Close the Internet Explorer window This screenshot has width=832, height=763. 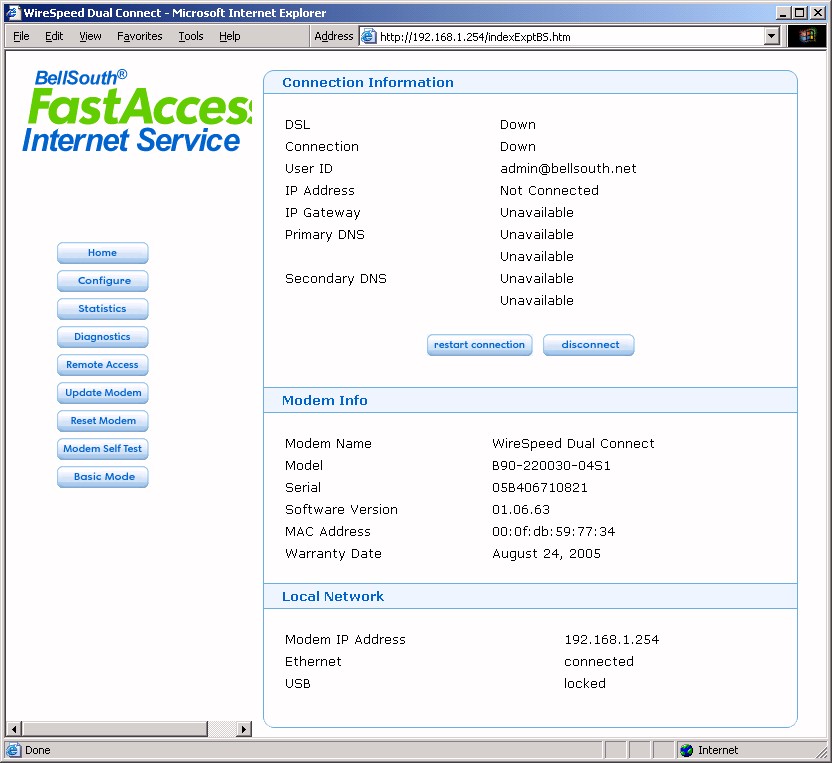click(x=818, y=13)
